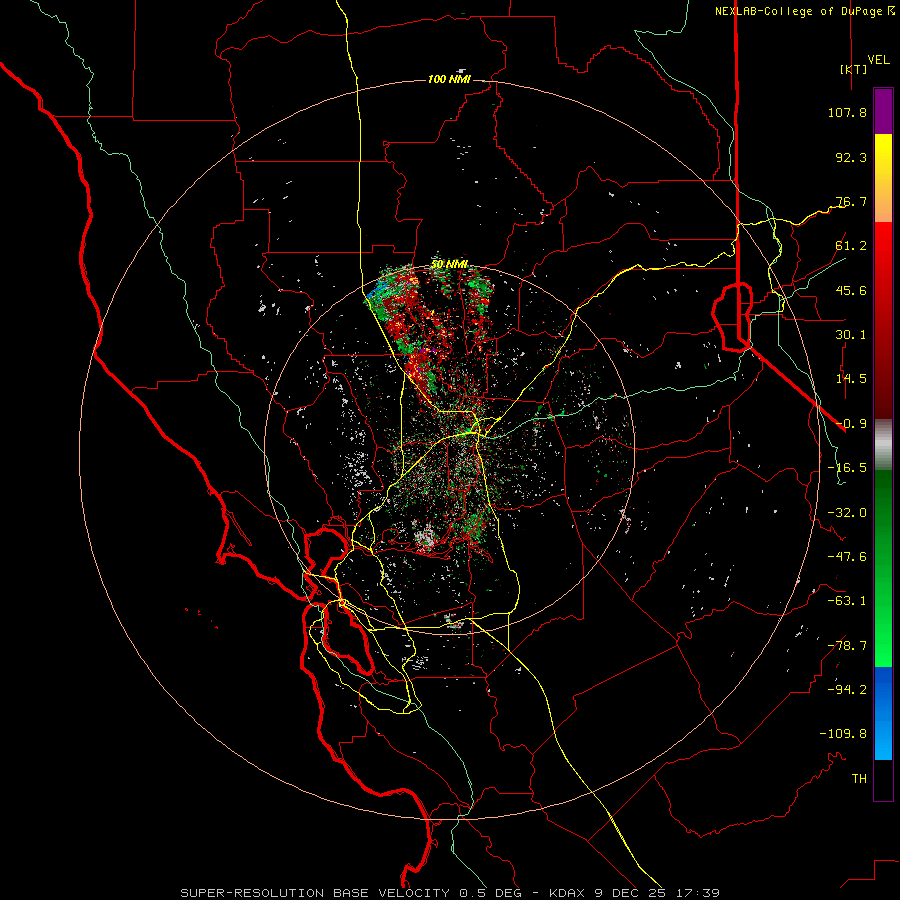Image resolution: width=900 pixels, height=900 pixels.
Task: Pick the yellow-orange segment of the color bar
Action: pos(883,178)
